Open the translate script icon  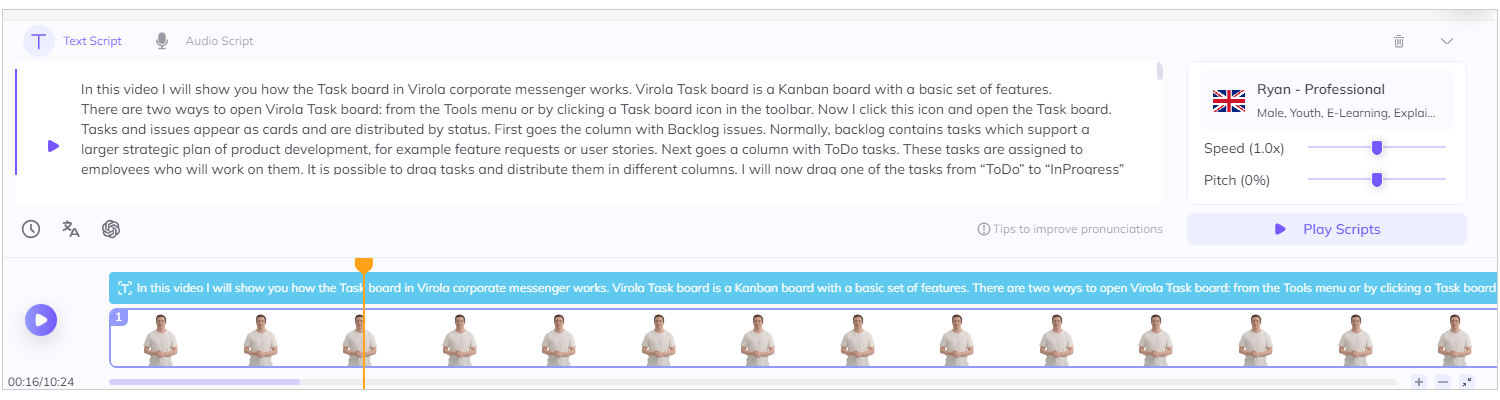point(71,229)
